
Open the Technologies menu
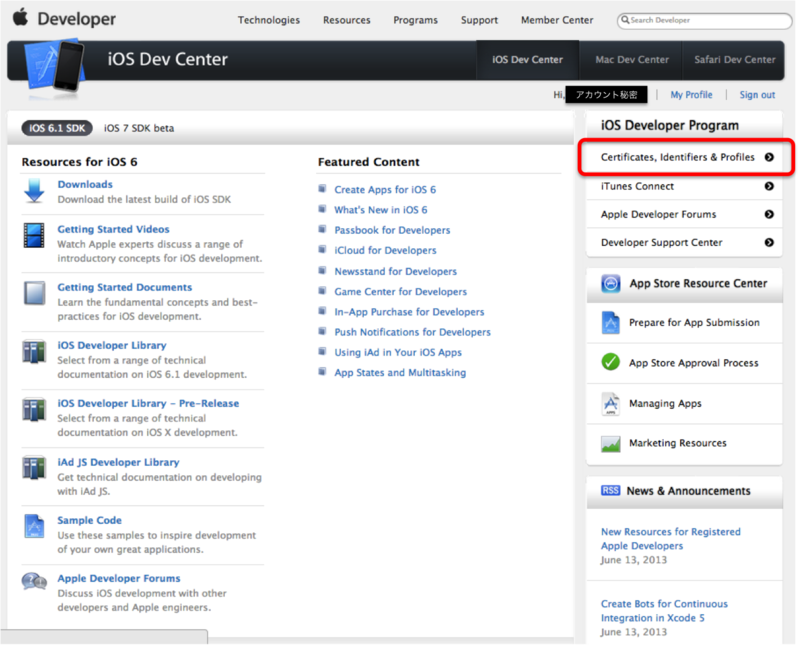(x=269, y=20)
